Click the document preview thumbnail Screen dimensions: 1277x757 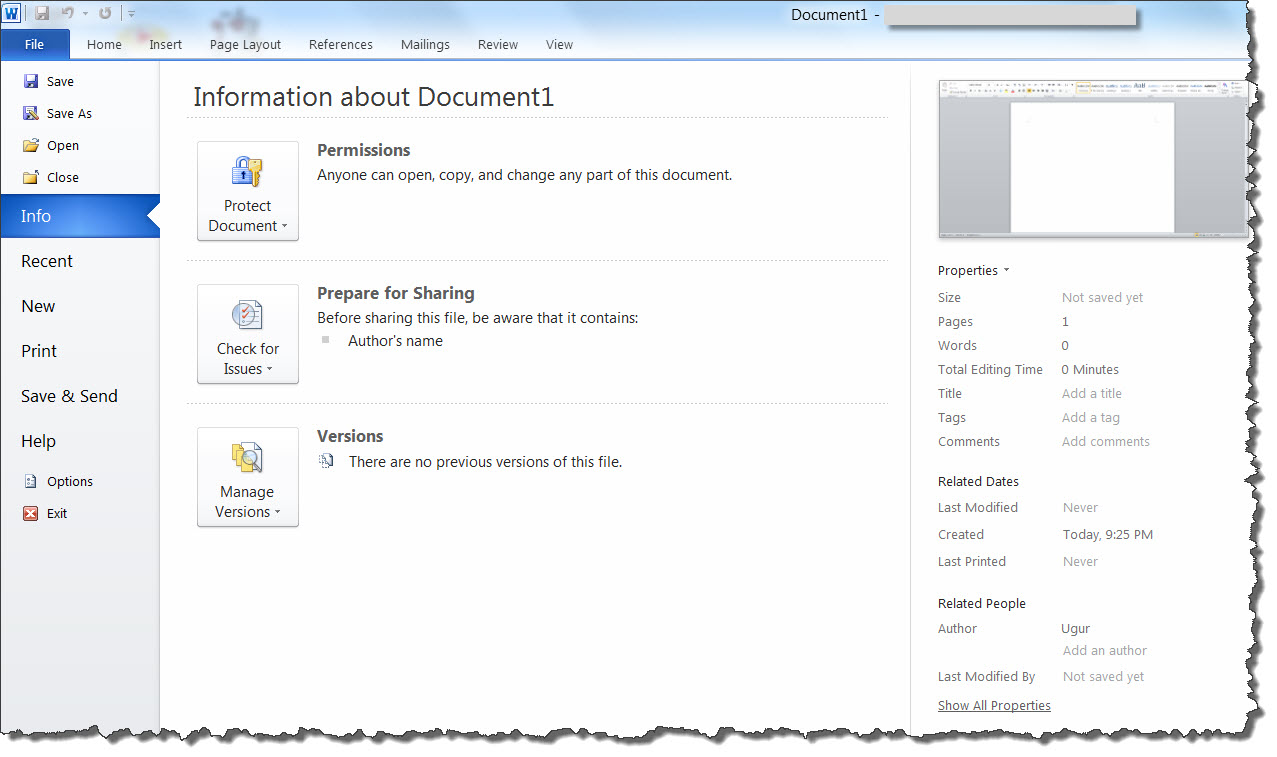click(1092, 159)
